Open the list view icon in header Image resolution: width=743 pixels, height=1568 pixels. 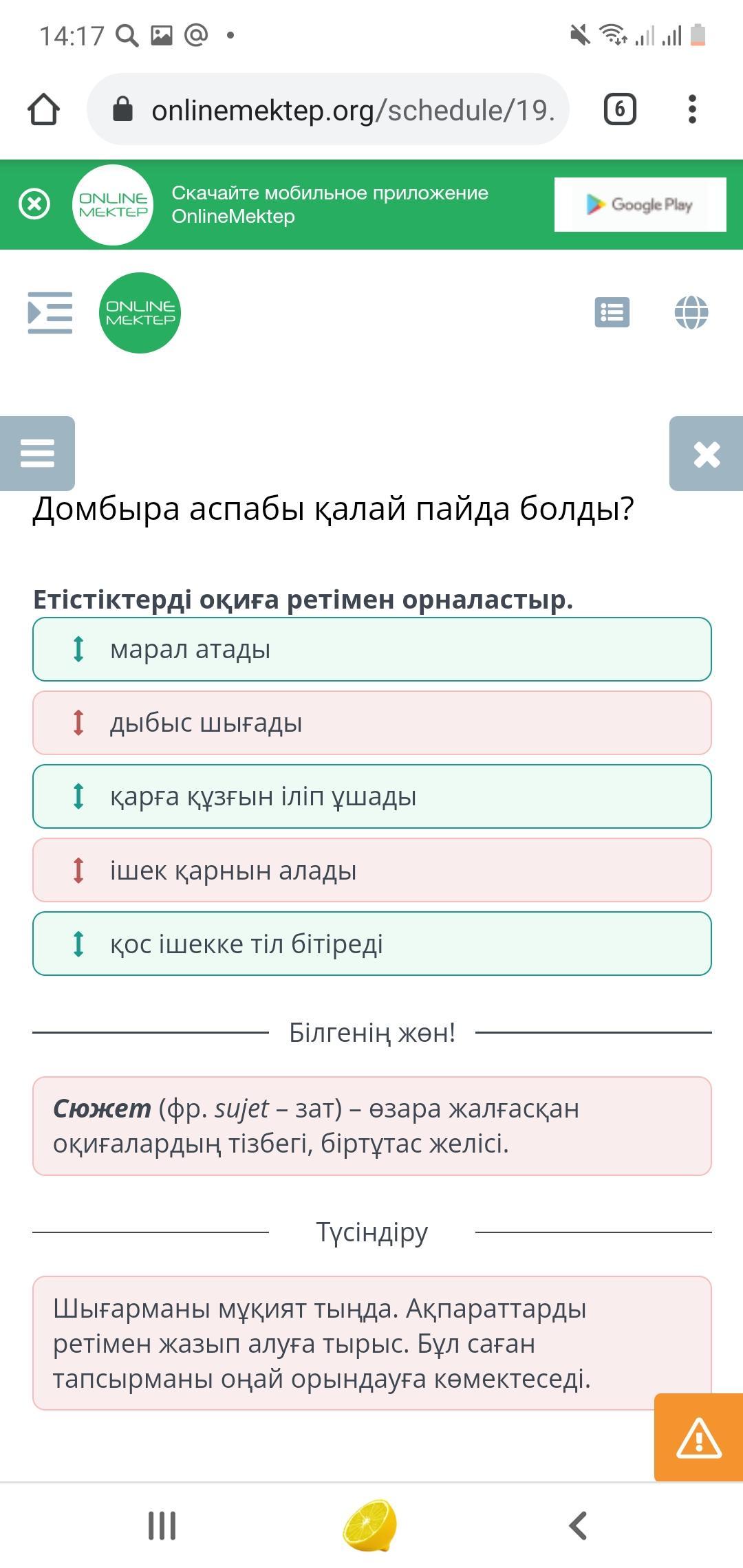point(612,313)
